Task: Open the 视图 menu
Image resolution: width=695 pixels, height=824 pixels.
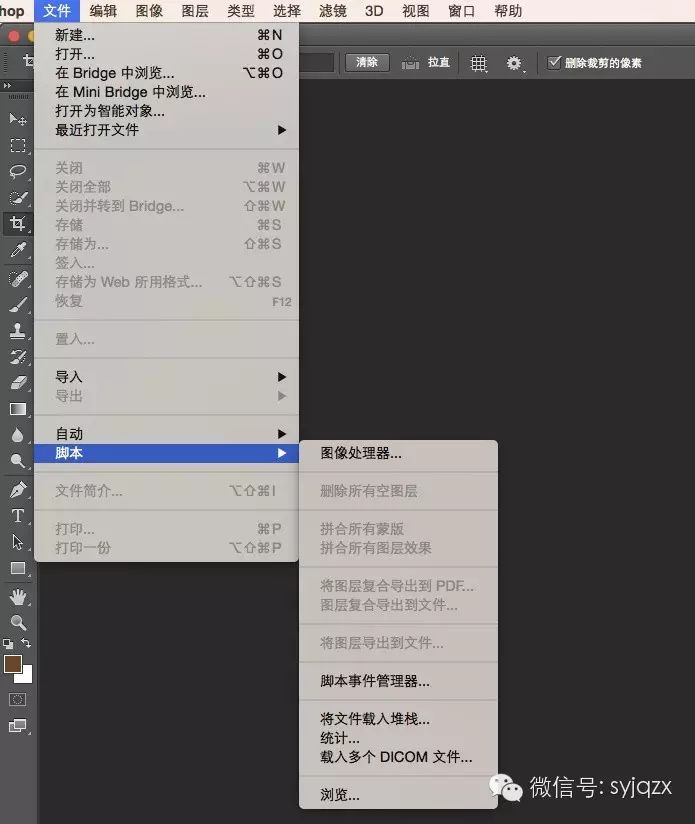Action: [x=416, y=11]
